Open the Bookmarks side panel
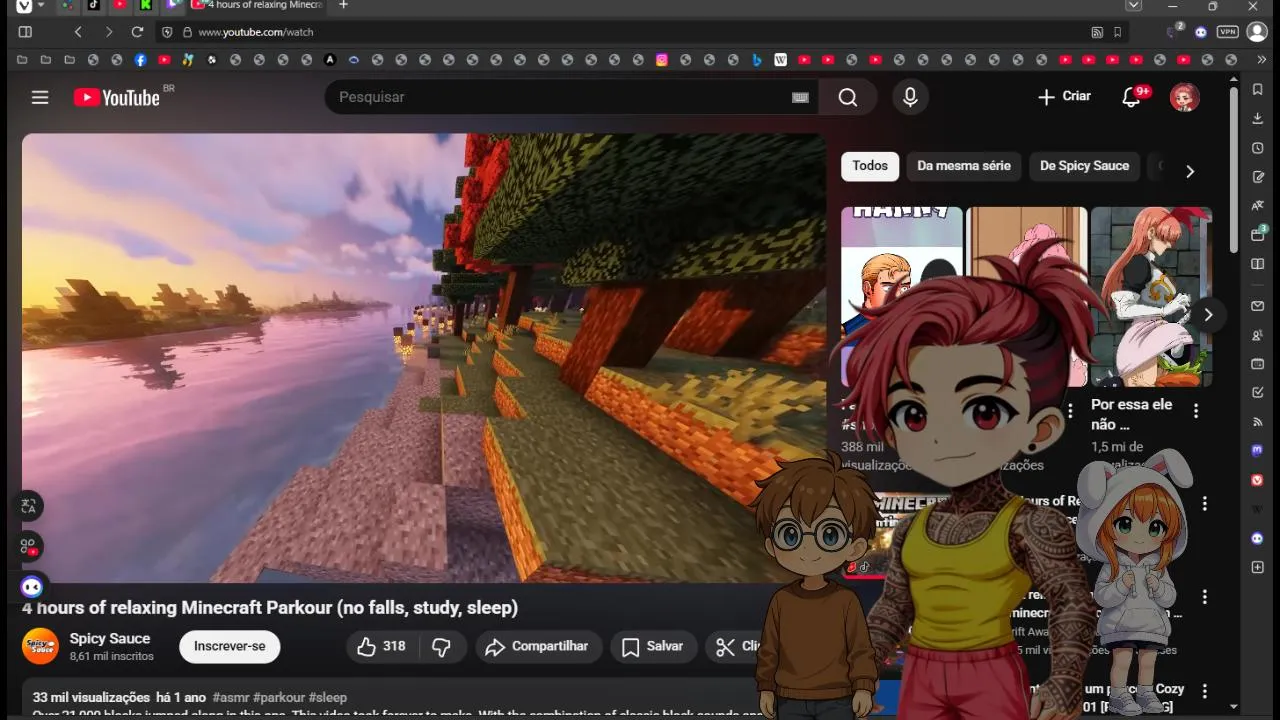Image resolution: width=1280 pixels, height=720 pixels. pyautogui.click(x=1258, y=89)
